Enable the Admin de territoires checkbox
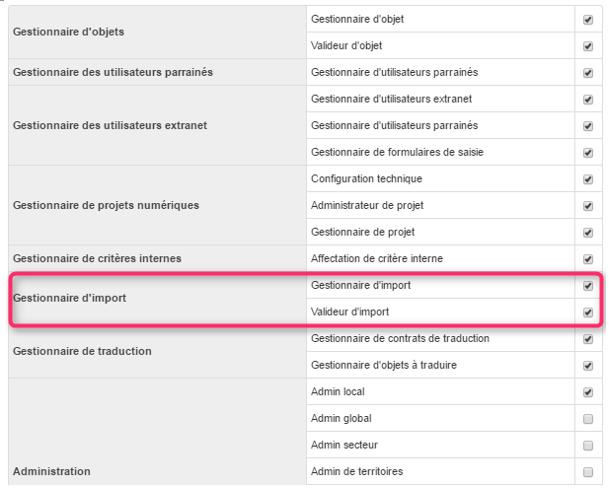Image resolution: width=609 pixels, height=491 pixels. 588,472
